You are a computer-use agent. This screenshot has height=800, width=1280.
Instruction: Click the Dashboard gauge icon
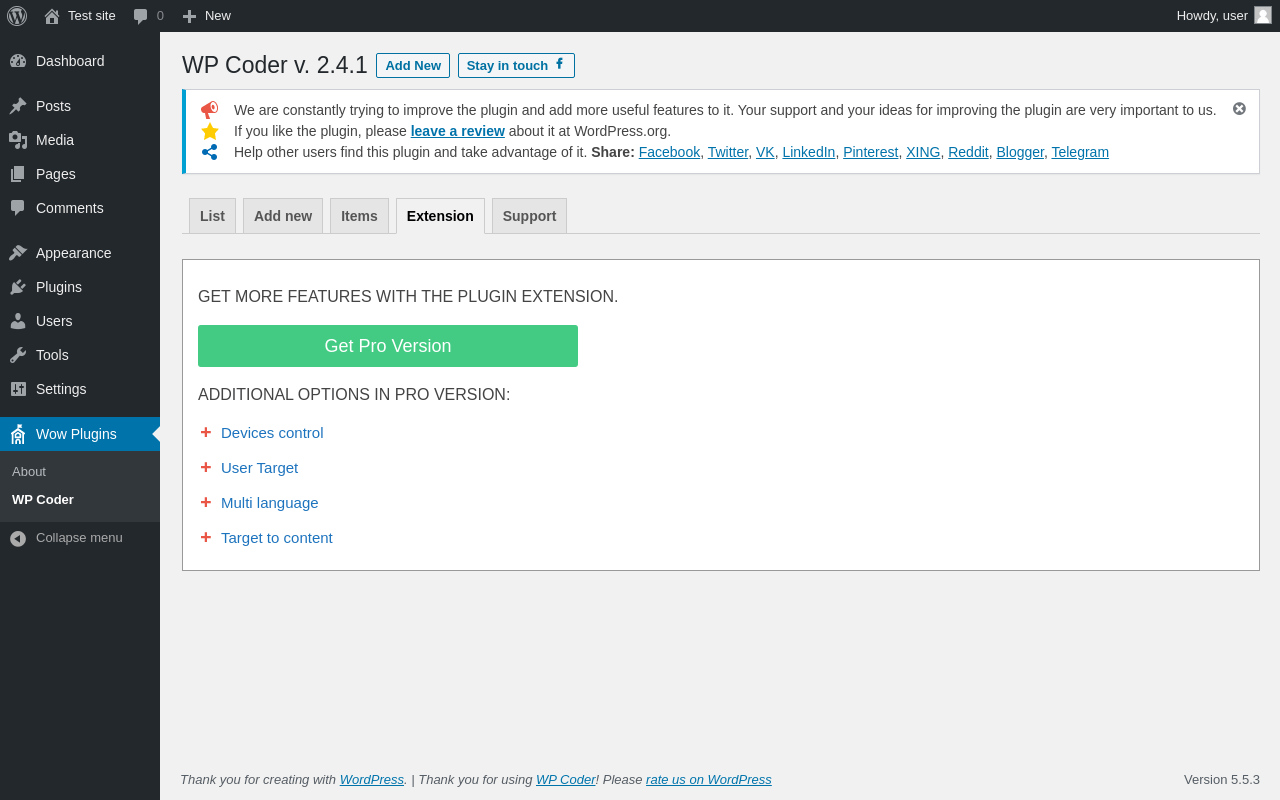click(x=18, y=61)
